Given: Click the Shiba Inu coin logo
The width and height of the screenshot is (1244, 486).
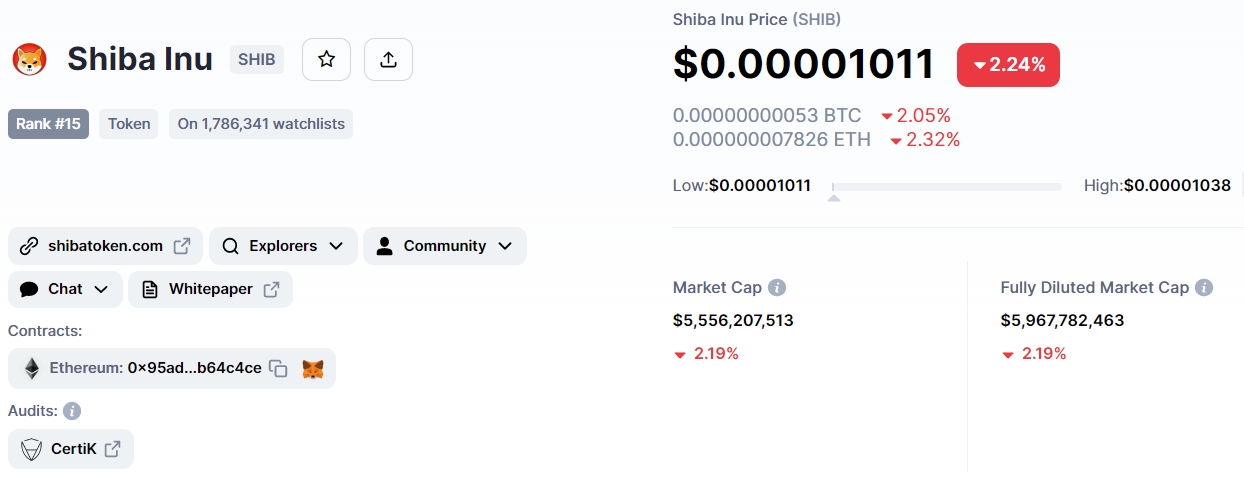Looking at the screenshot, I should coord(30,60).
